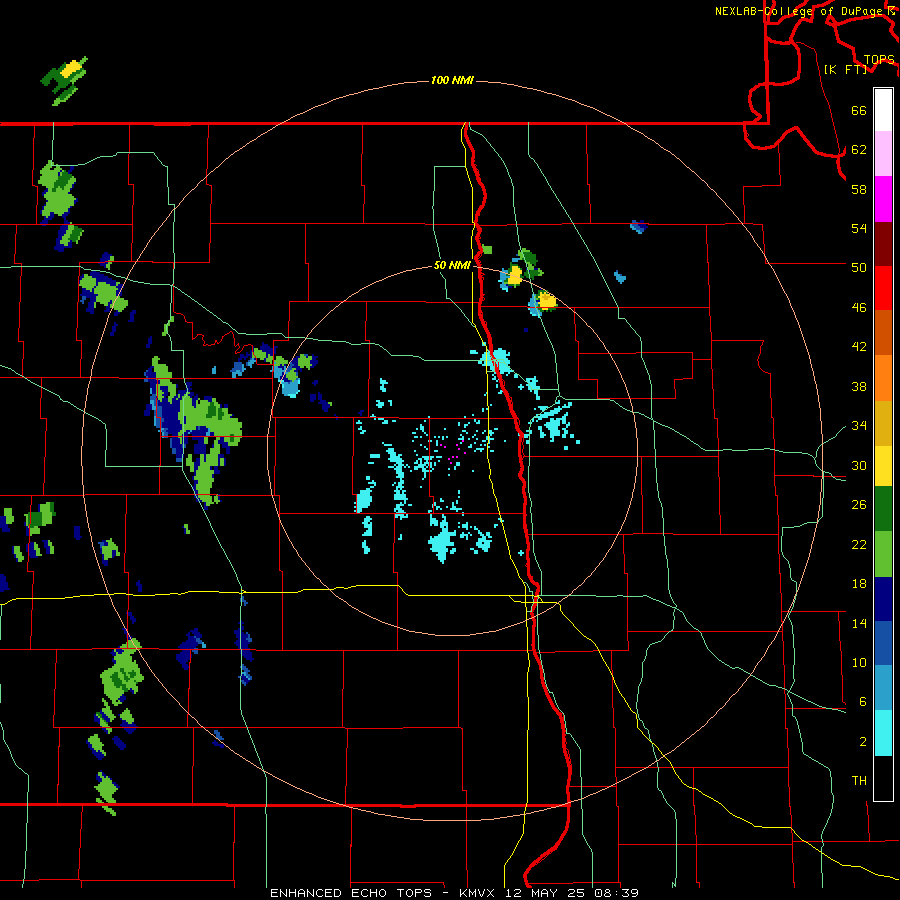The width and height of the screenshot is (900, 900).
Task: Pick the light blue legend swatch
Action: coord(883,689)
